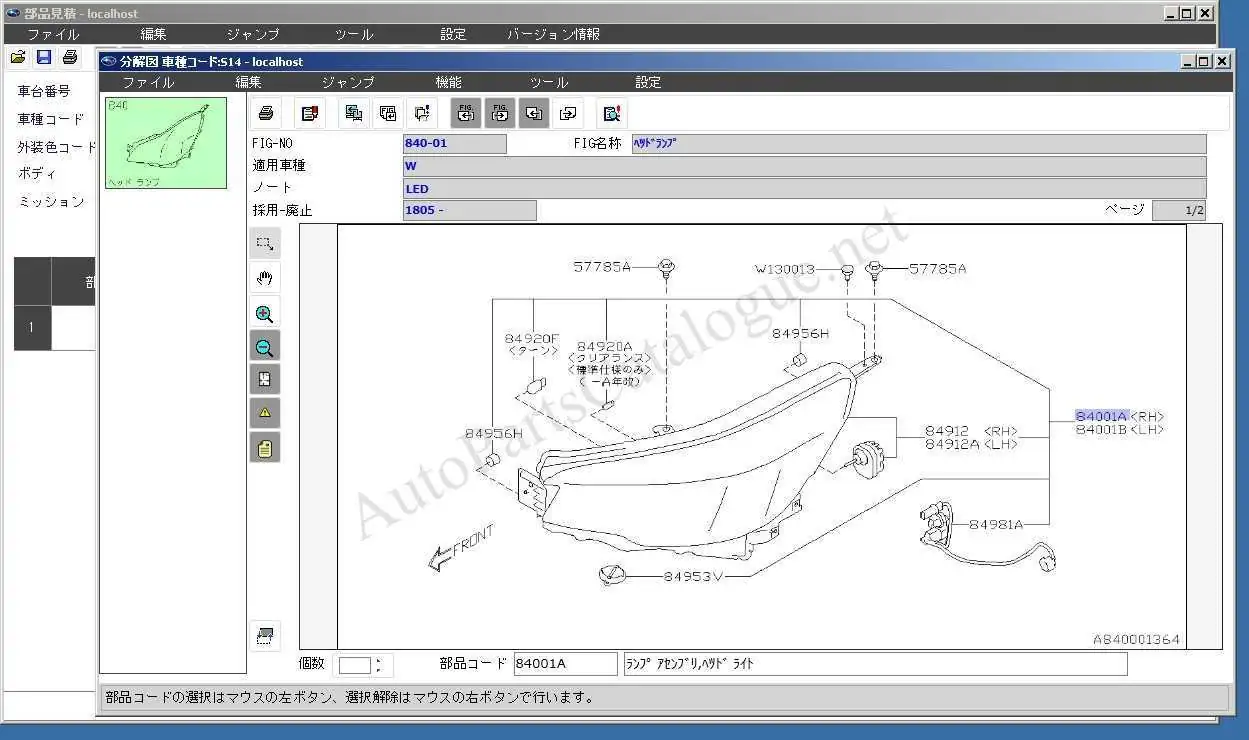Screen dimensions: 1249x740
Task: Select part code 84912 <RH> in diagram
Action: [970, 431]
